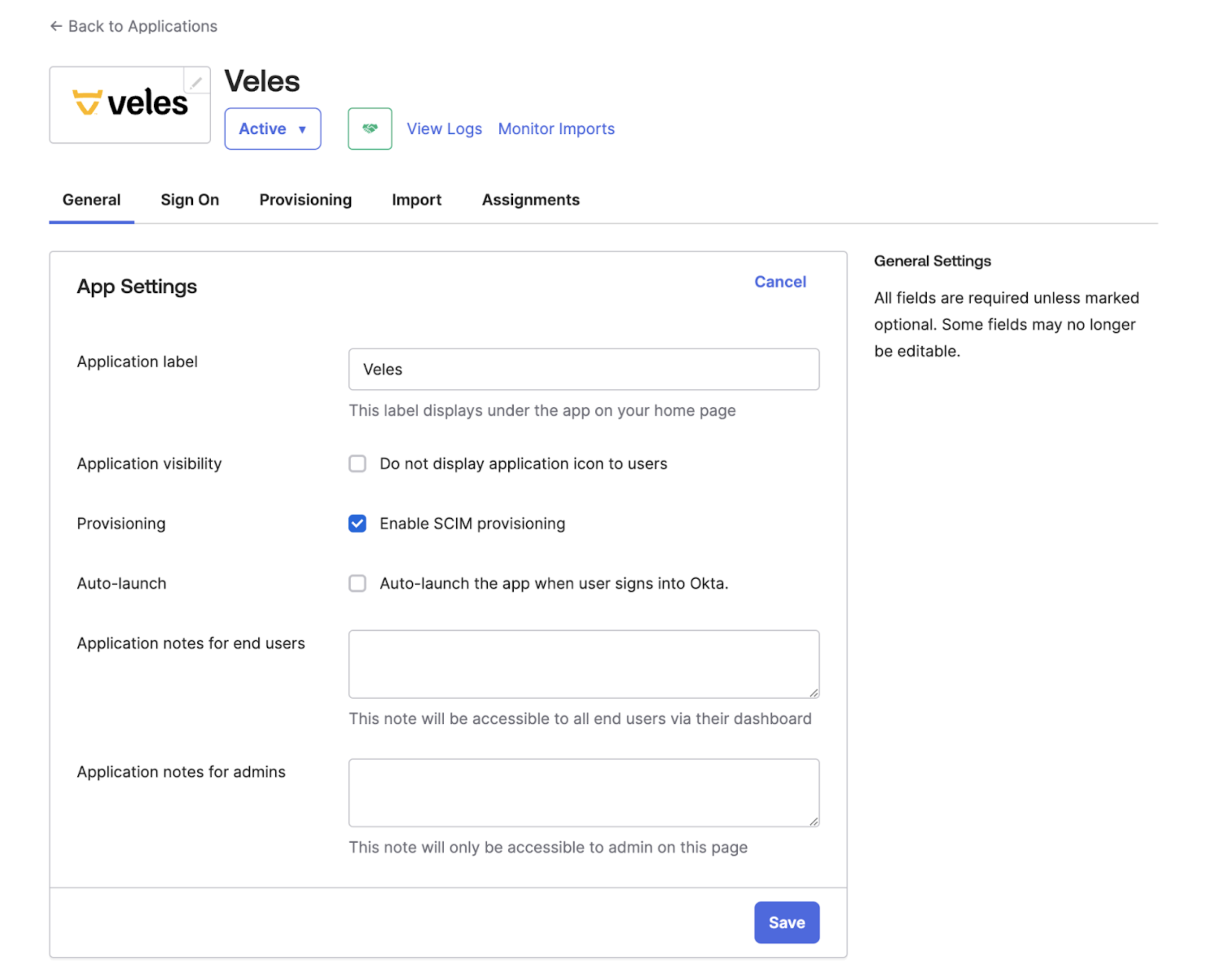Click hint 'accessible to all end users'
This screenshot has height=980, width=1211.
[580, 718]
